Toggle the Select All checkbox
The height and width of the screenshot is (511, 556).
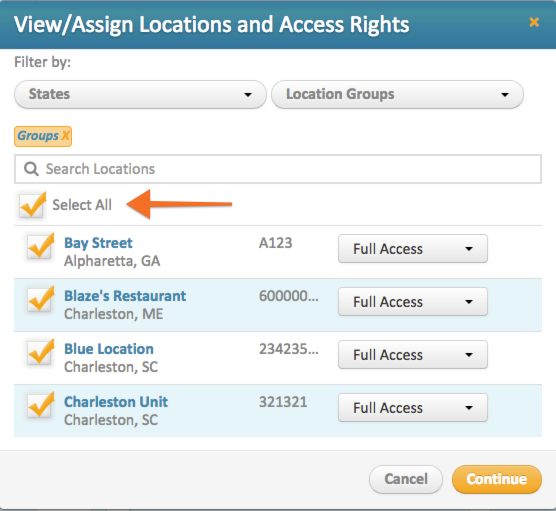32,205
